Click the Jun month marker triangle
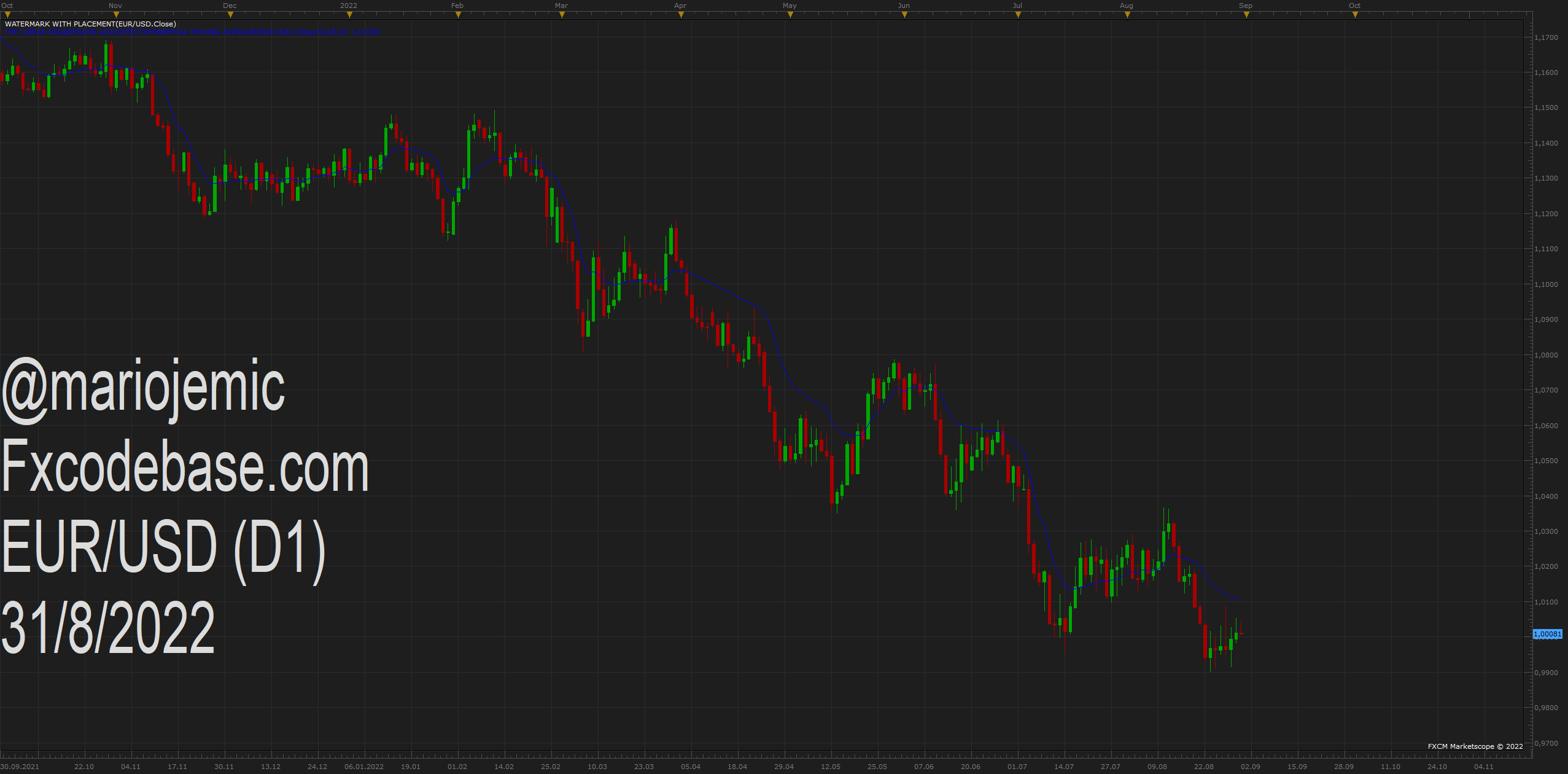Image resolution: width=1568 pixels, height=774 pixels. (x=904, y=15)
